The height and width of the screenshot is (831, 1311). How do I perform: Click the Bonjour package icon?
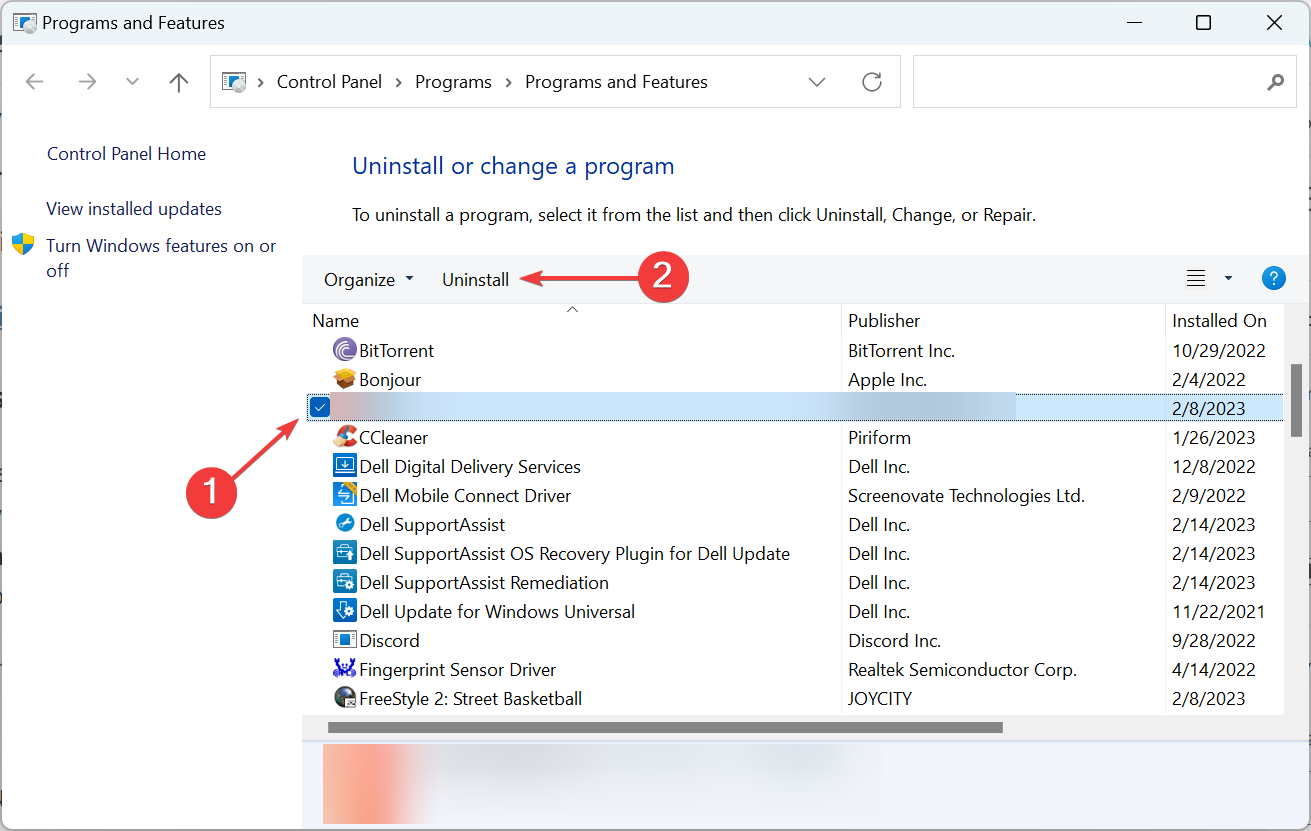(x=344, y=379)
